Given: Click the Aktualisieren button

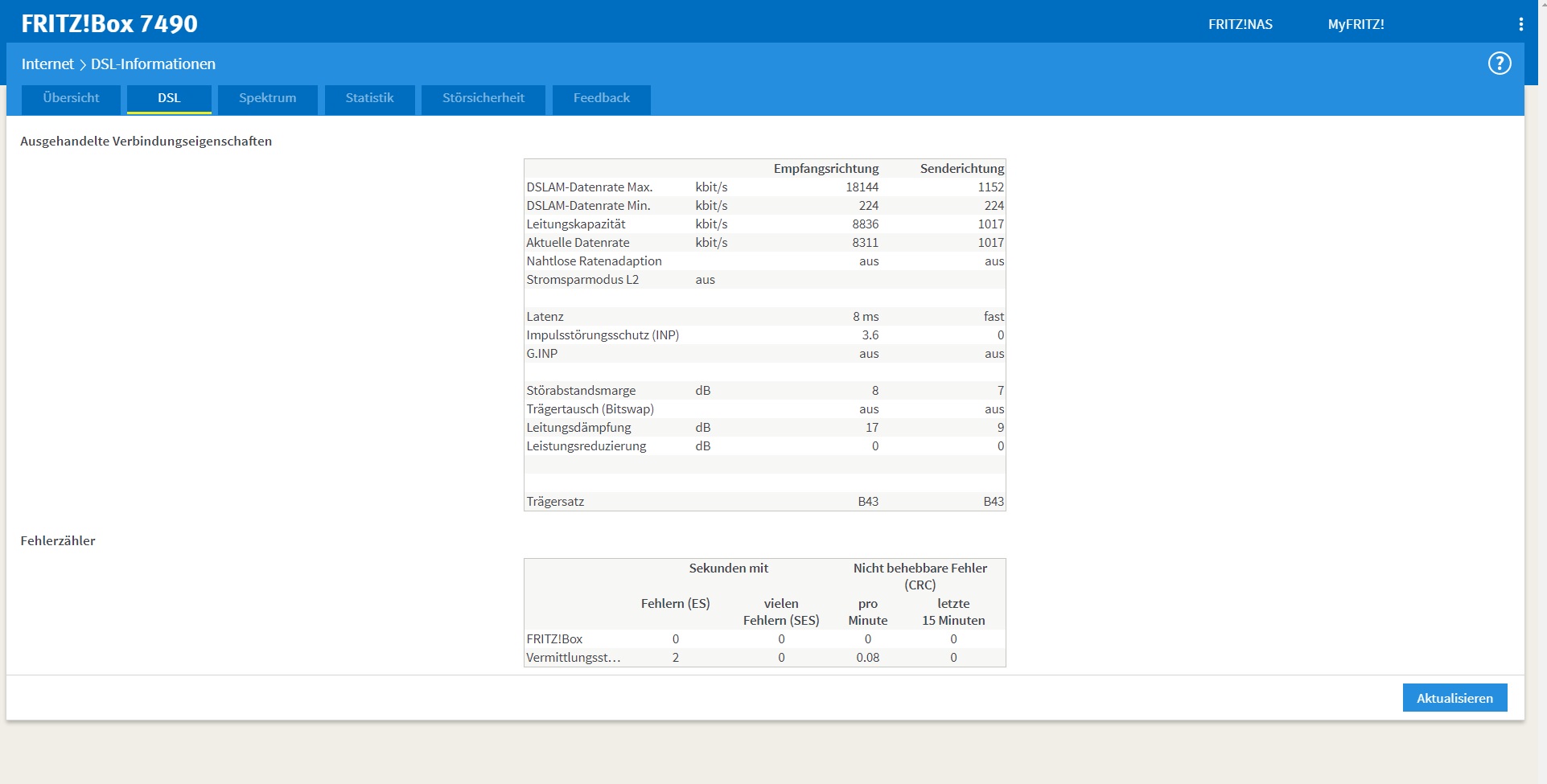Looking at the screenshot, I should tap(1454, 698).
